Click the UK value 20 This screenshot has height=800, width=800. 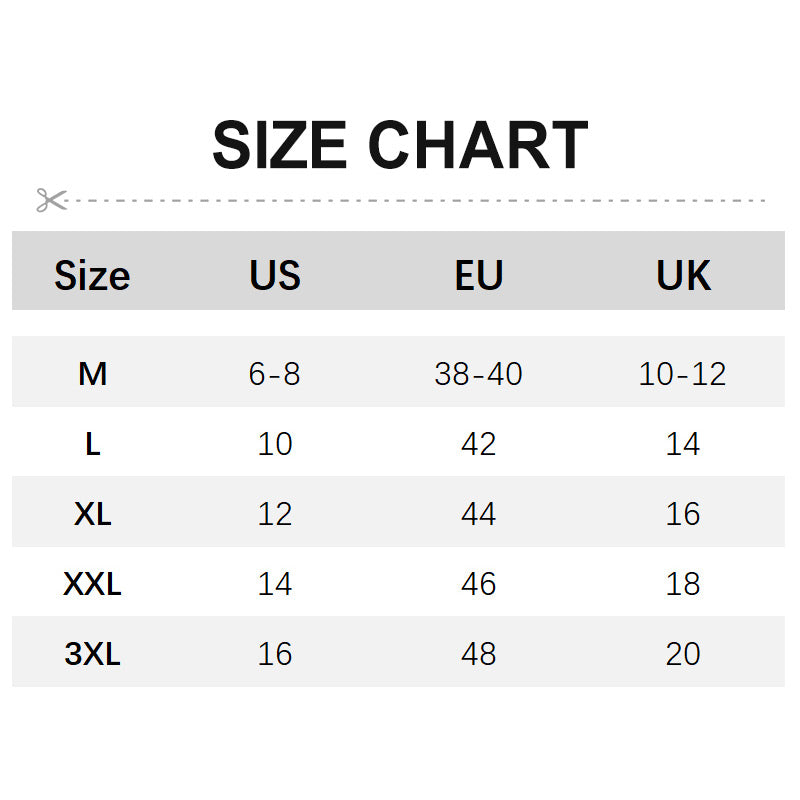point(683,654)
